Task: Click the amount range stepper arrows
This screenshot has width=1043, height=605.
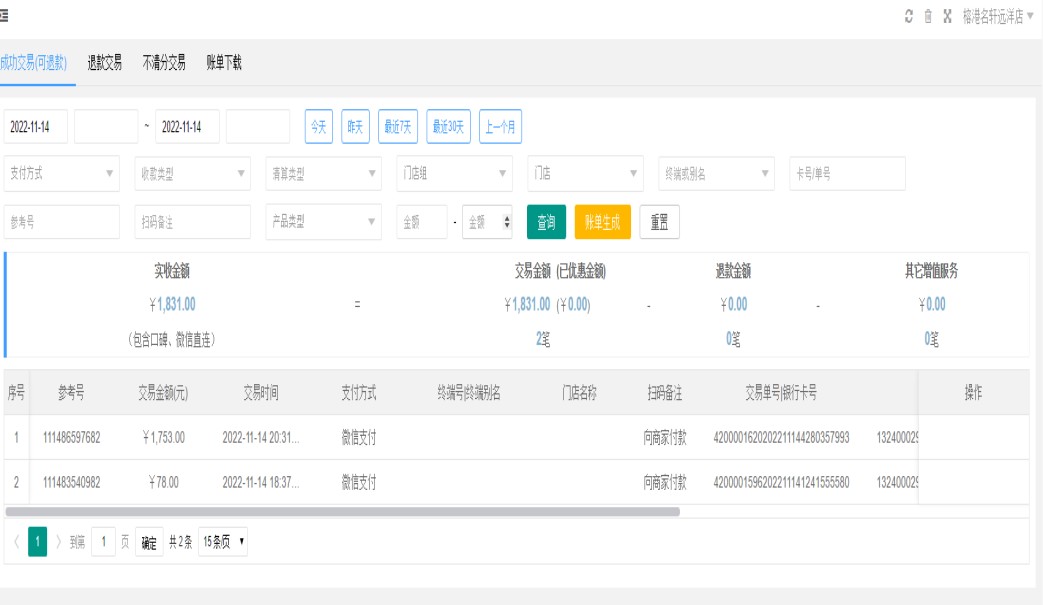Action: pyautogui.click(x=506, y=223)
